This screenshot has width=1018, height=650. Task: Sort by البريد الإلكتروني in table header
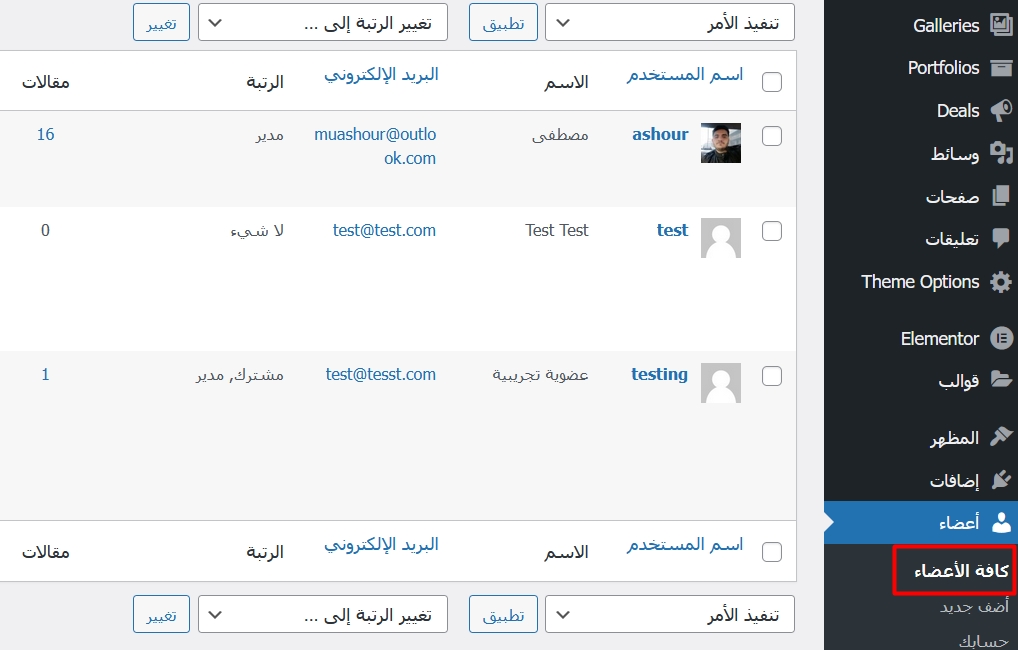[381, 75]
